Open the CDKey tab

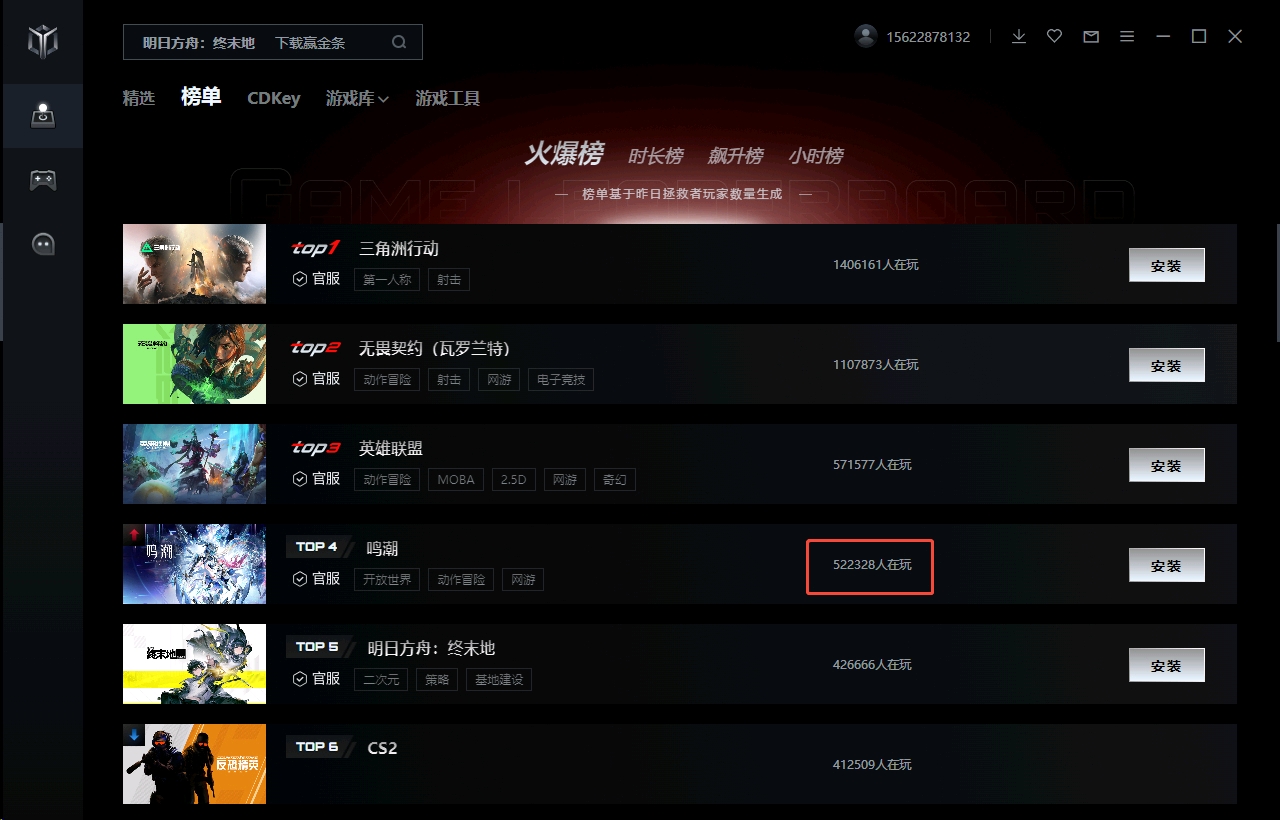point(274,98)
